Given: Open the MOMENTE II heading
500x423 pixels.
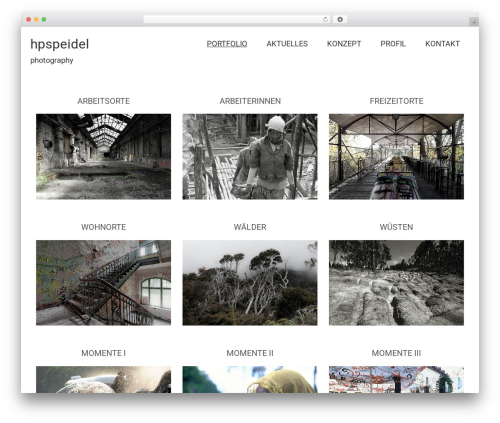Looking at the screenshot, I should 250,353.
